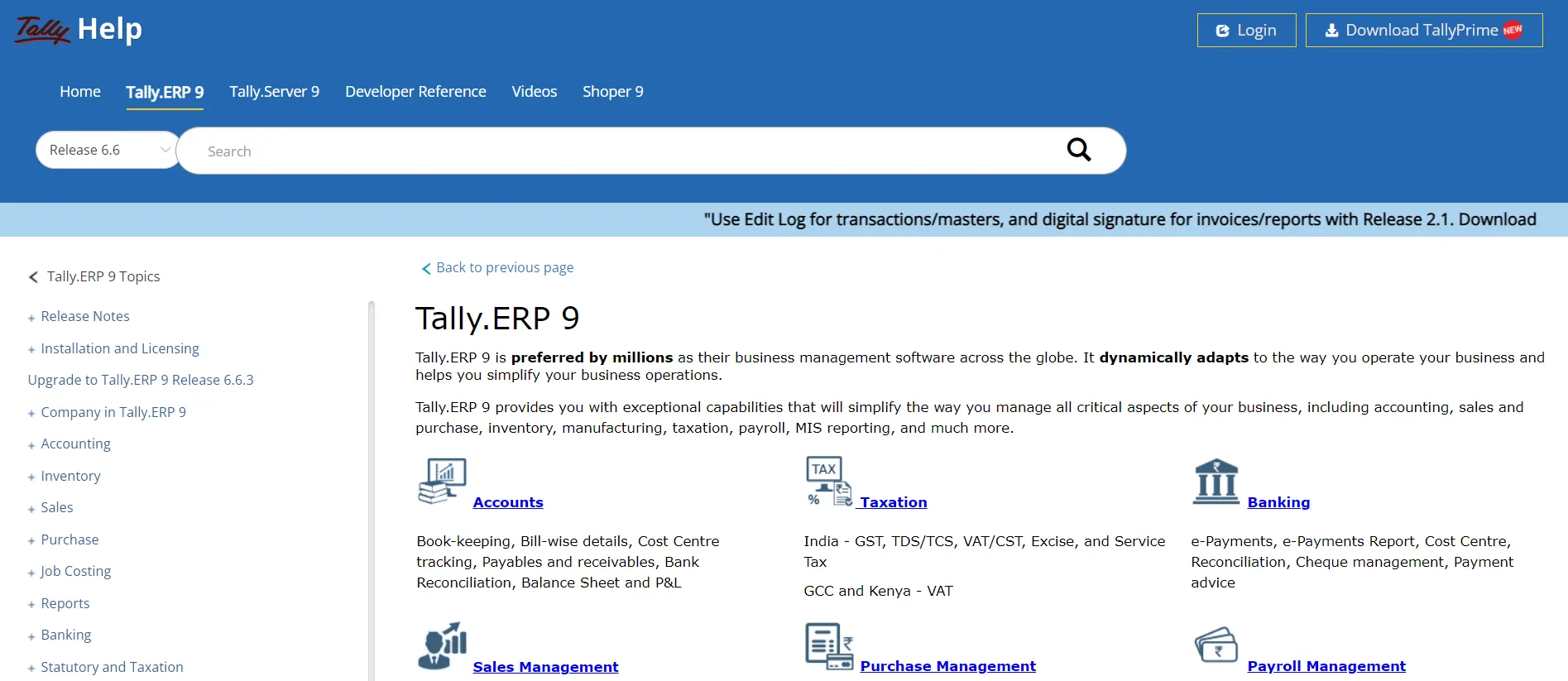Switch to the Tally.Server 9 tab
Viewport: 1568px width, 681px height.
coord(275,92)
